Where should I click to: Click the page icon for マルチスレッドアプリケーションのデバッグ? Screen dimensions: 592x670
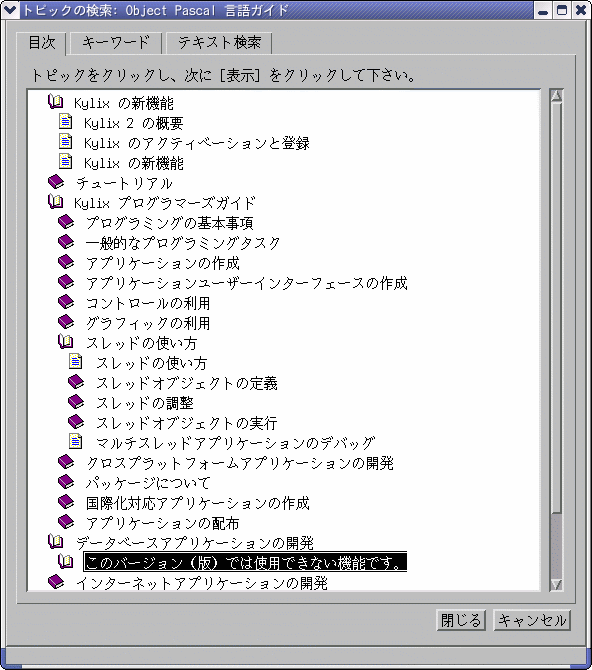[x=76, y=441]
